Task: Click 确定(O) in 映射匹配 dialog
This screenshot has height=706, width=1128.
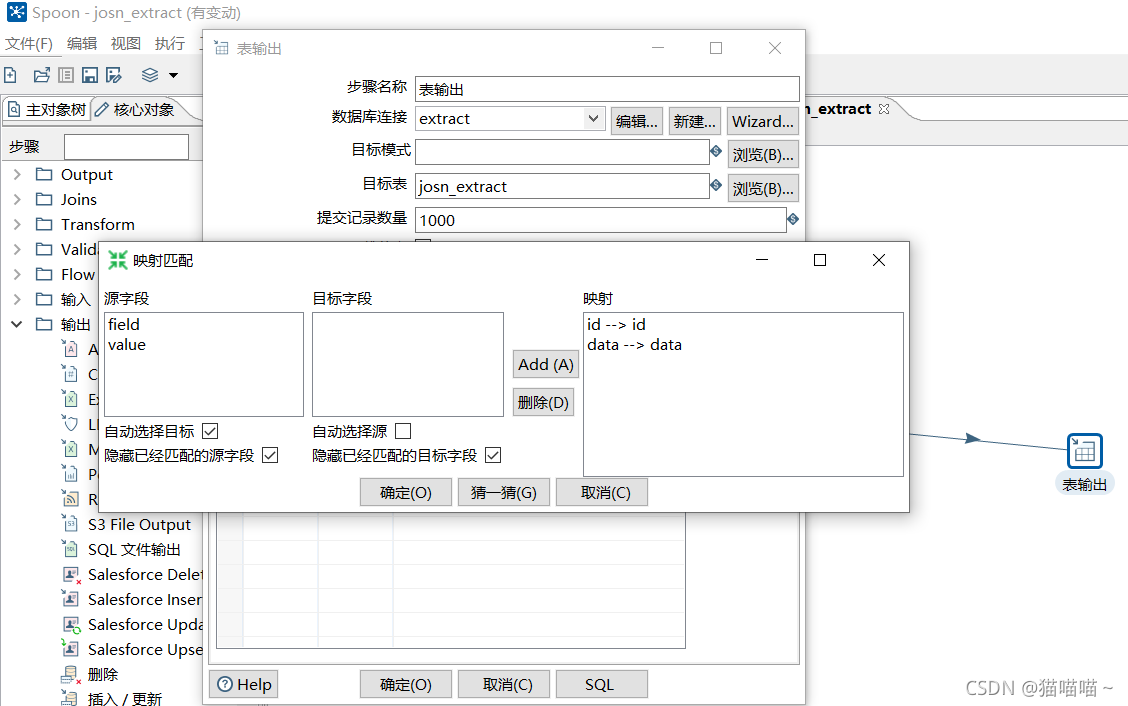Action: (406, 492)
